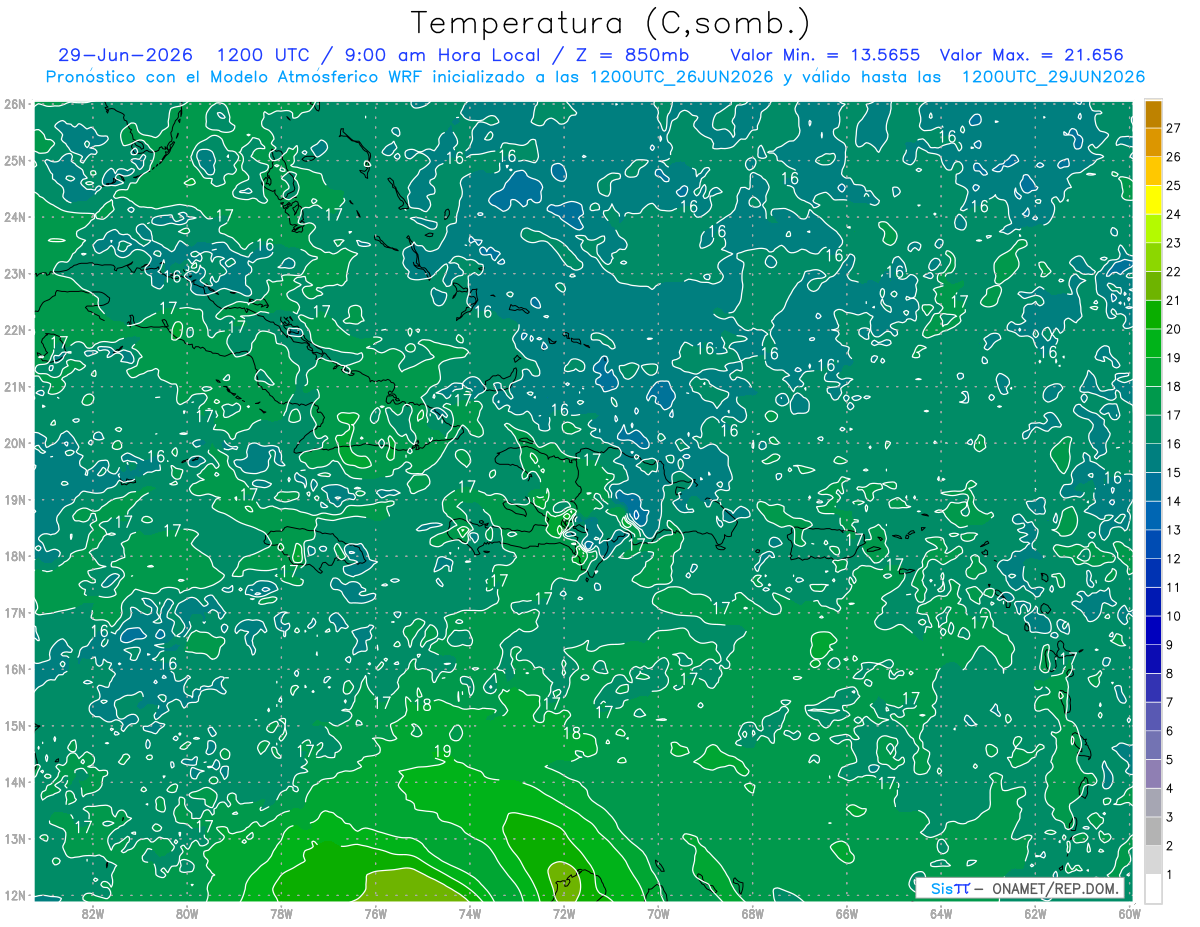Click the '13N' latitude axis label
The image size is (1200, 927).
click(x=16, y=838)
